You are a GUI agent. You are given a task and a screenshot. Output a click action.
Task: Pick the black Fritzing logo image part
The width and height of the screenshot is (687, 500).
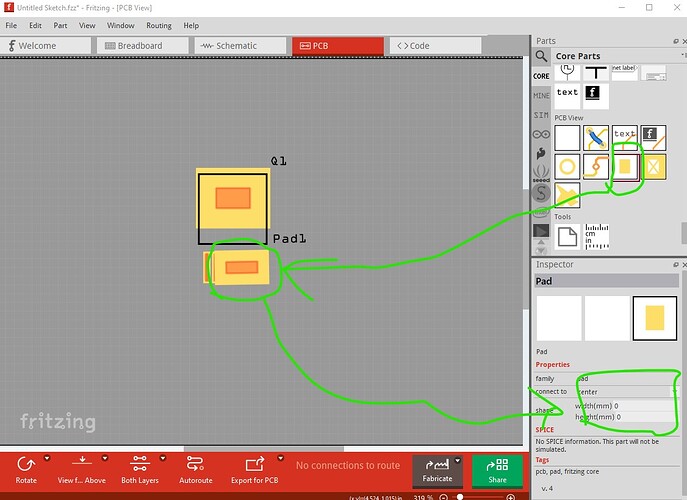point(596,96)
